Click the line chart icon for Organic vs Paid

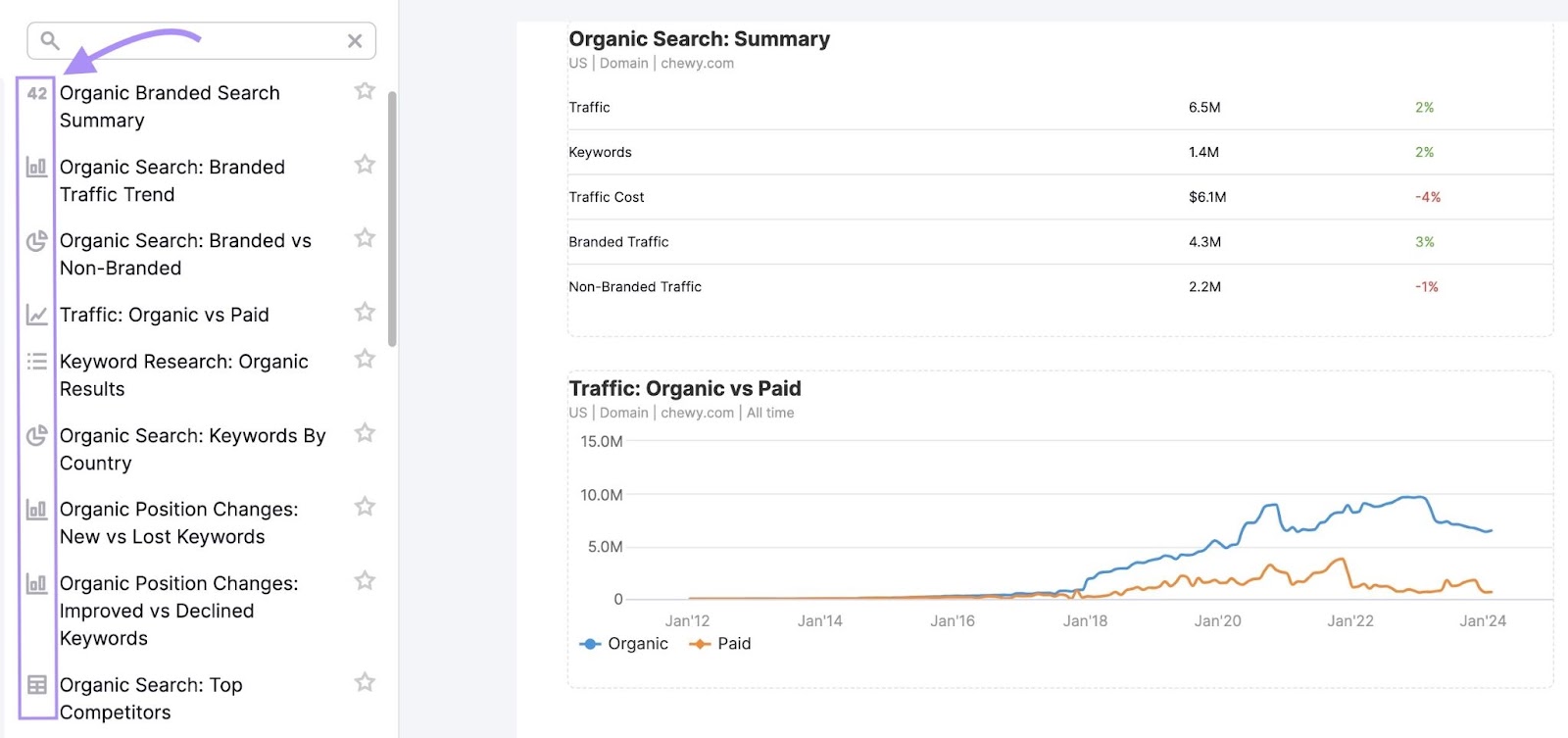click(36, 315)
